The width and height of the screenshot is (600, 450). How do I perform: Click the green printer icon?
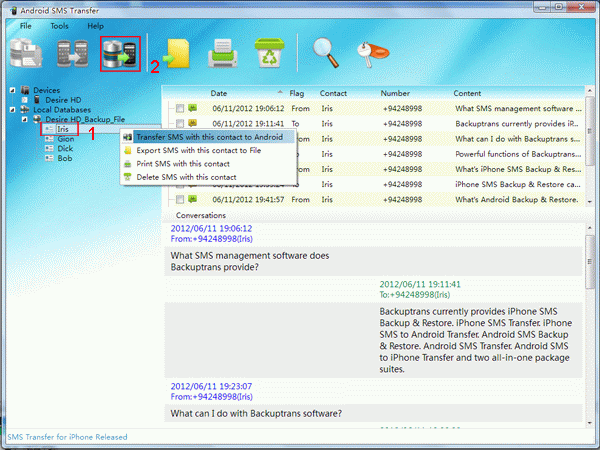click(222, 54)
